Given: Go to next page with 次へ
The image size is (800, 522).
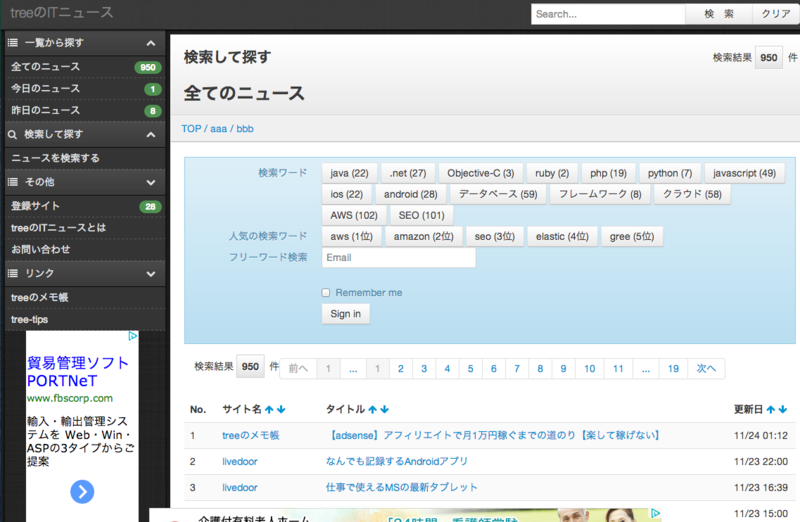Looking at the screenshot, I should [x=706, y=368].
